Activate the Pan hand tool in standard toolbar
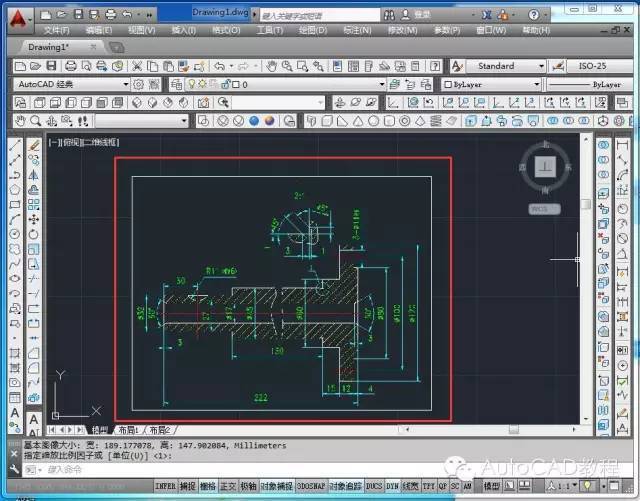 tap(271, 66)
